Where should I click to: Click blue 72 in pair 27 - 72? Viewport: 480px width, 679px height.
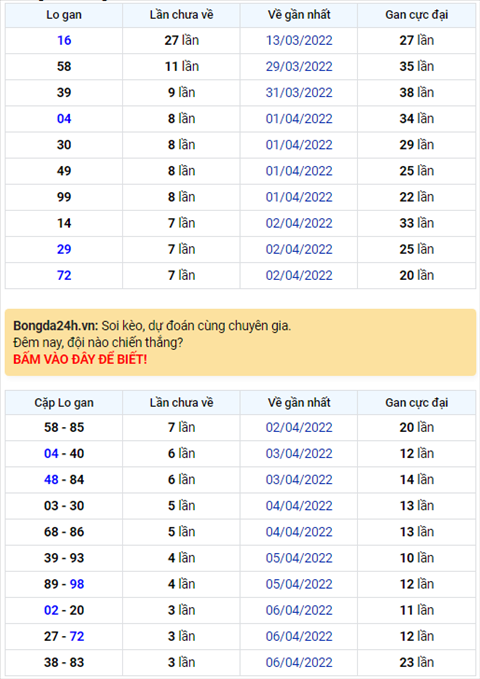coord(77,637)
